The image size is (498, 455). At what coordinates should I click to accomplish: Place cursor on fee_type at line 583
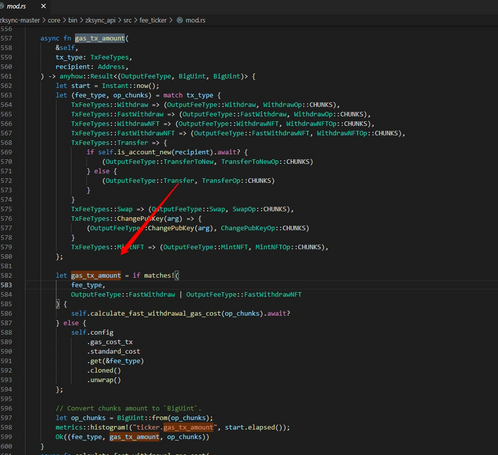(x=87, y=285)
